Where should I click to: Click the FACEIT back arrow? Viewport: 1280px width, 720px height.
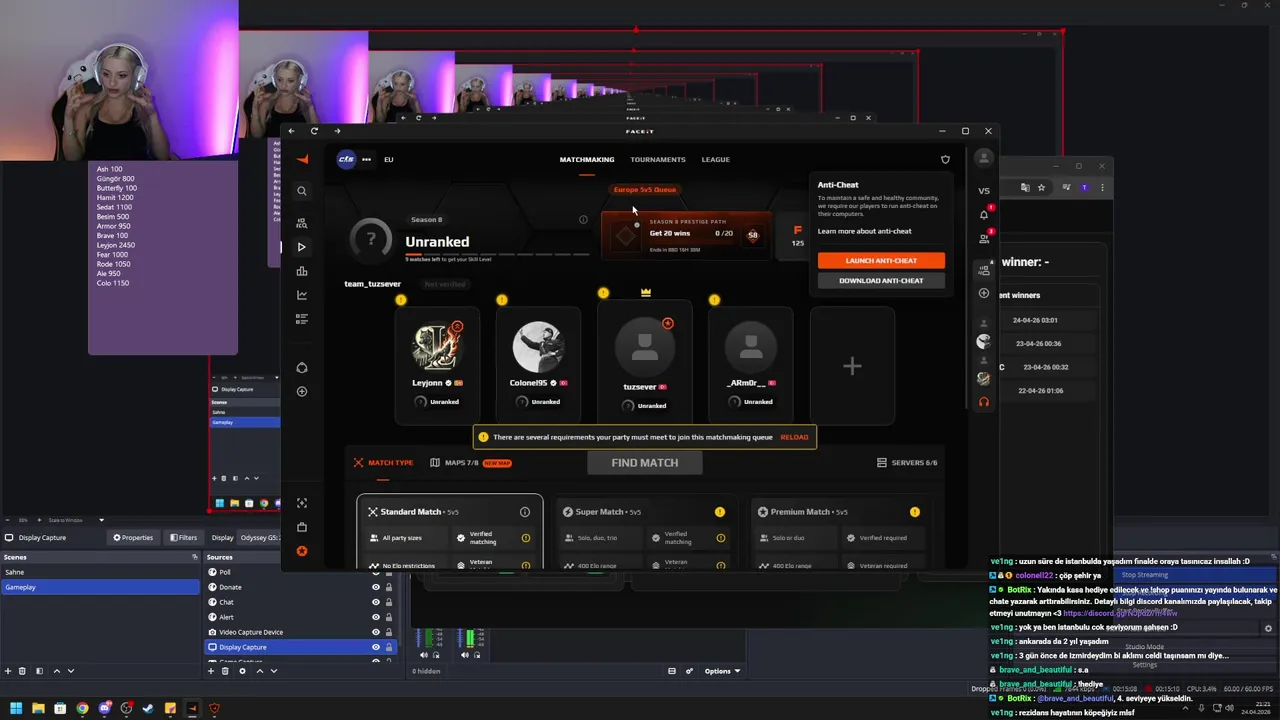pyautogui.click(x=291, y=131)
